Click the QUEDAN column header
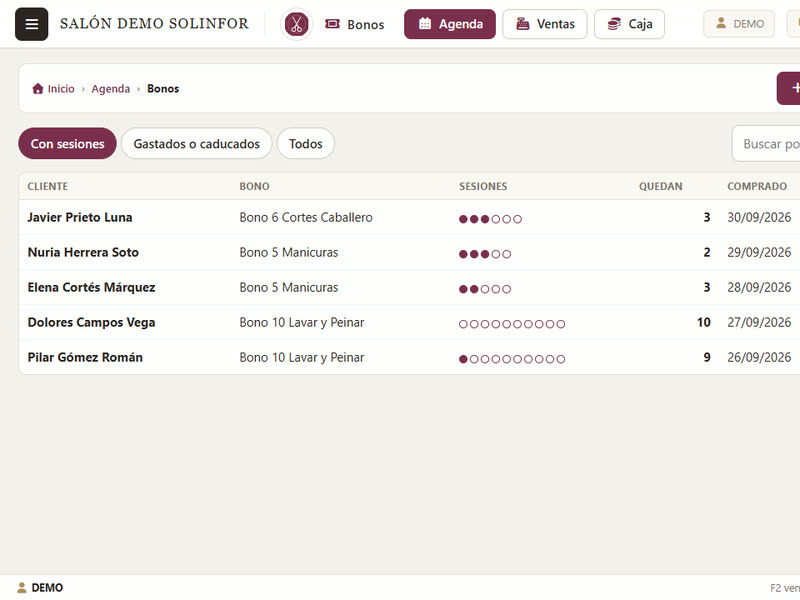The height and width of the screenshot is (600, 800). pos(661,186)
